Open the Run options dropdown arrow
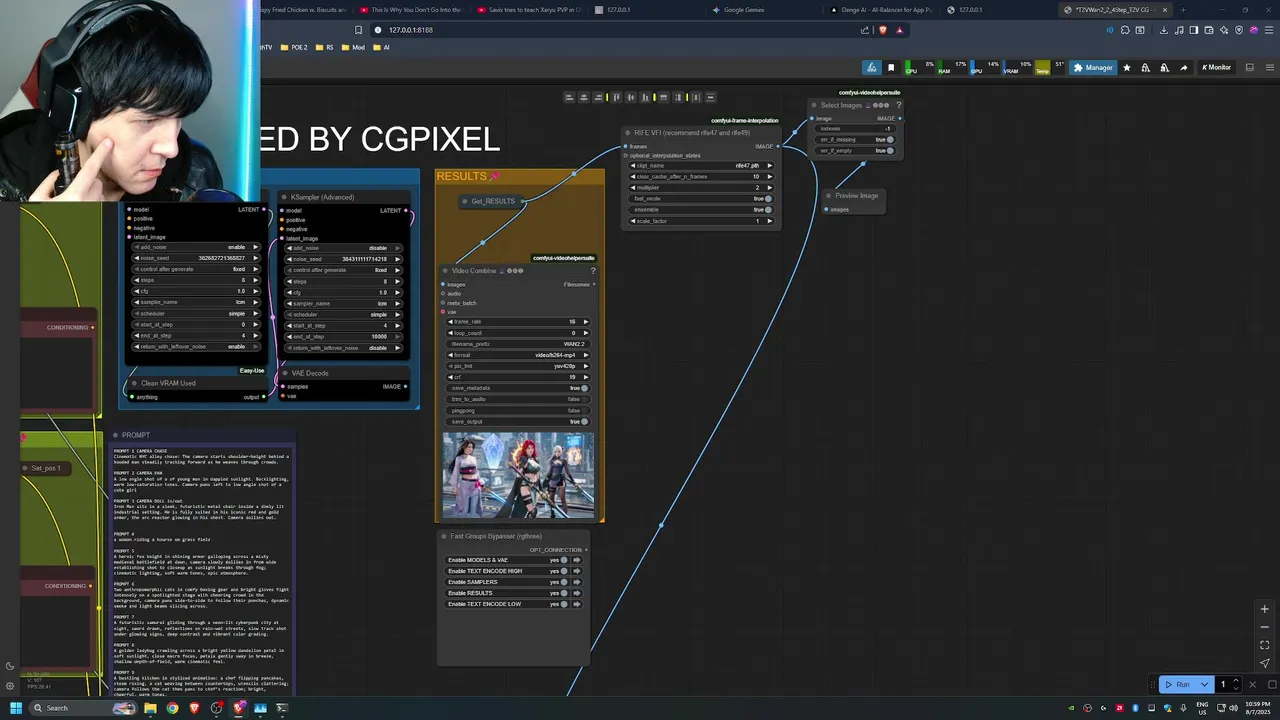The width and height of the screenshot is (1280, 720). click(x=1204, y=684)
